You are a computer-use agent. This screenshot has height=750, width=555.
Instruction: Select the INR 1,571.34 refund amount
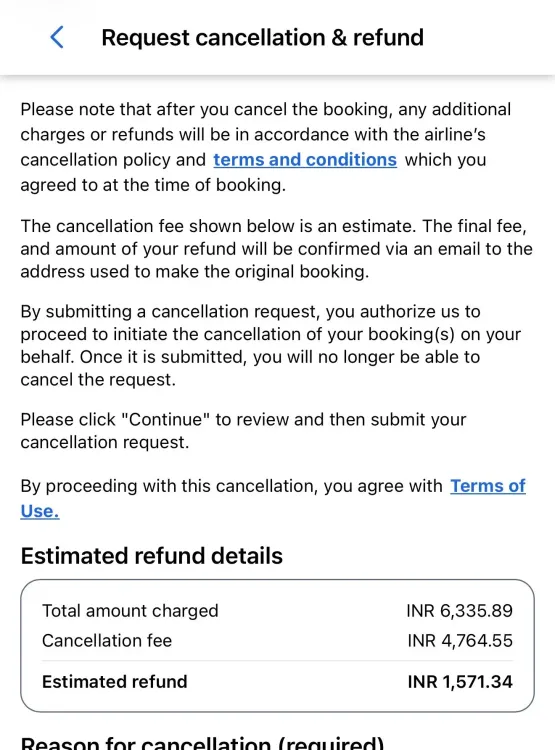pyautogui.click(x=460, y=682)
